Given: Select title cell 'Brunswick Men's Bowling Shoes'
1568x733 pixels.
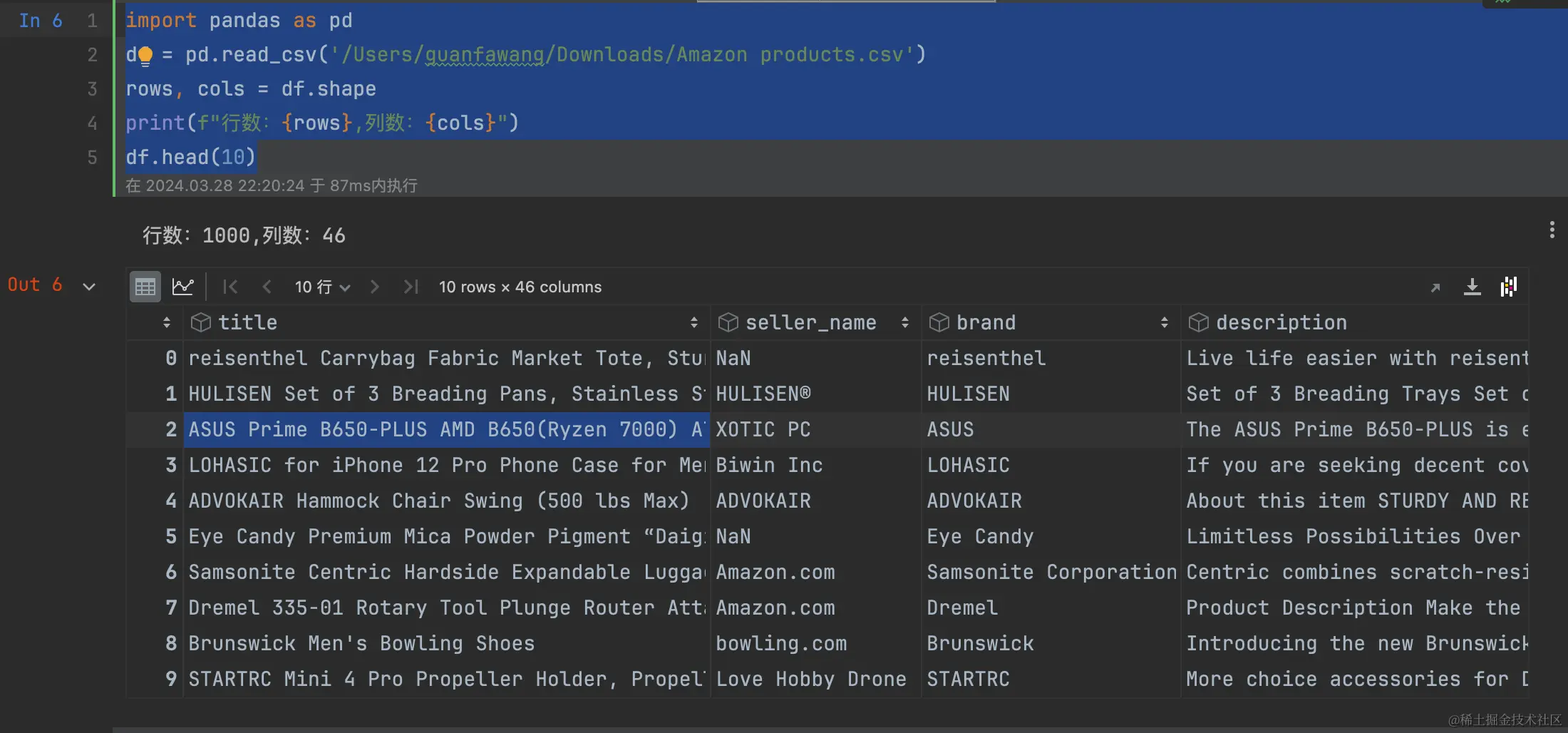Looking at the screenshot, I should coord(447,643).
